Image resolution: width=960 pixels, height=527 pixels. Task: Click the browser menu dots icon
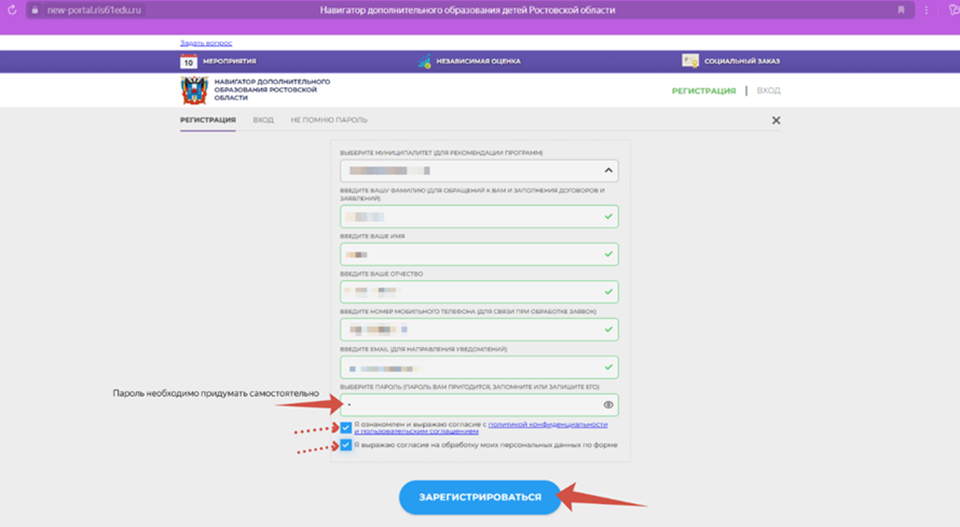coord(927,9)
